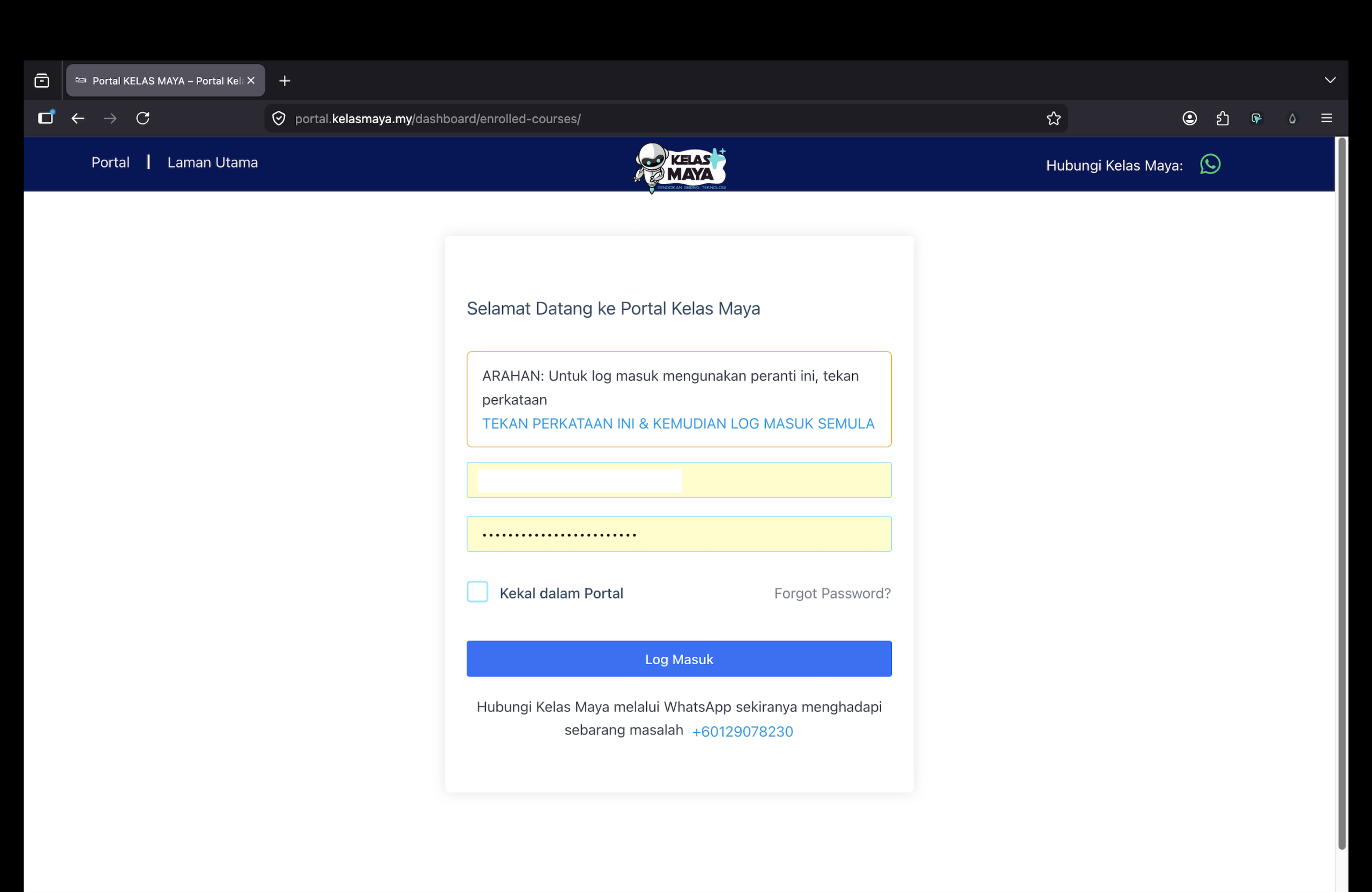Click the 'Selamat Datang ke Portal Kelas Maya' heading

pos(613,308)
